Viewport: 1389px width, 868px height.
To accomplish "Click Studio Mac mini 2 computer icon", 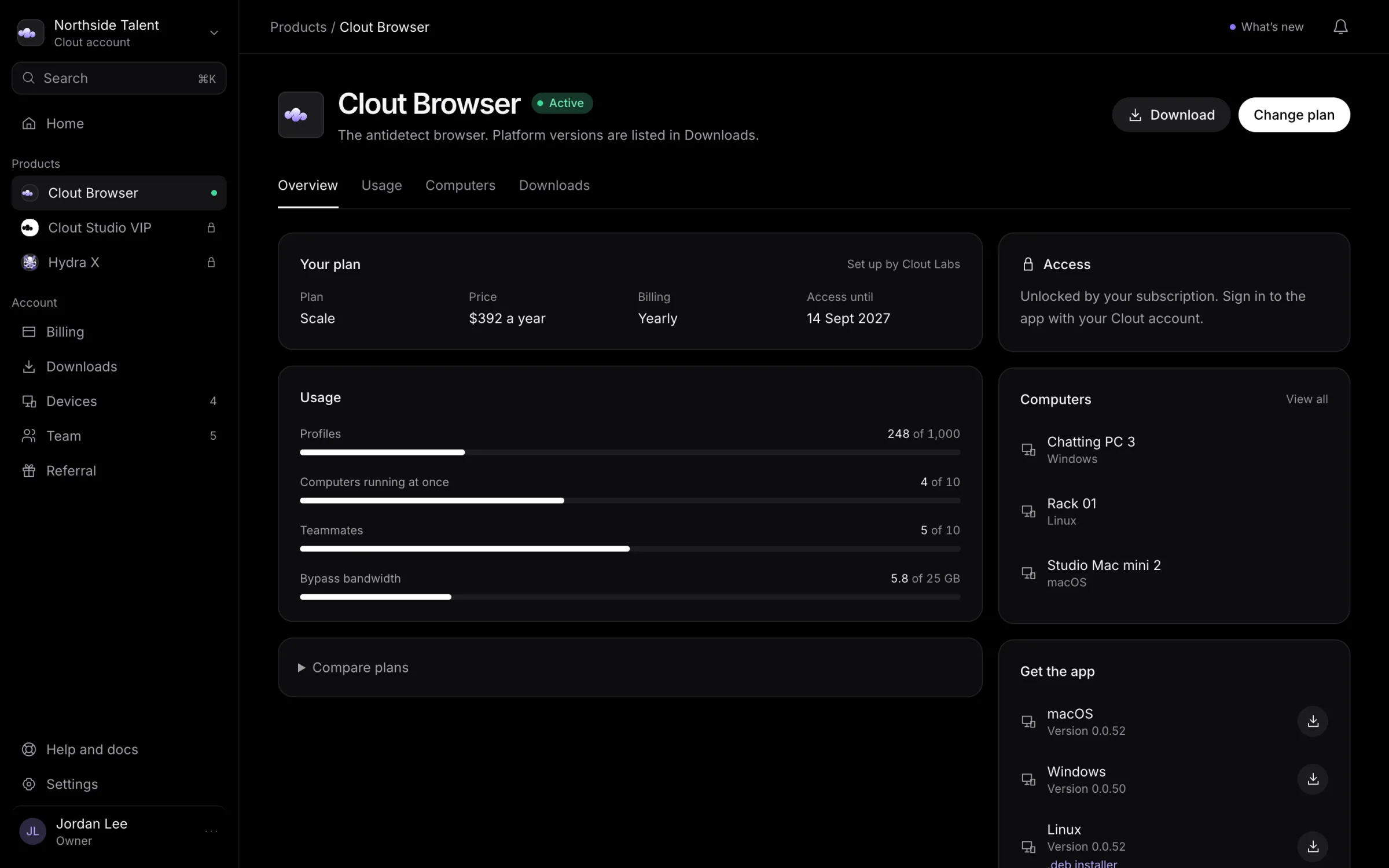I will (x=1028, y=573).
